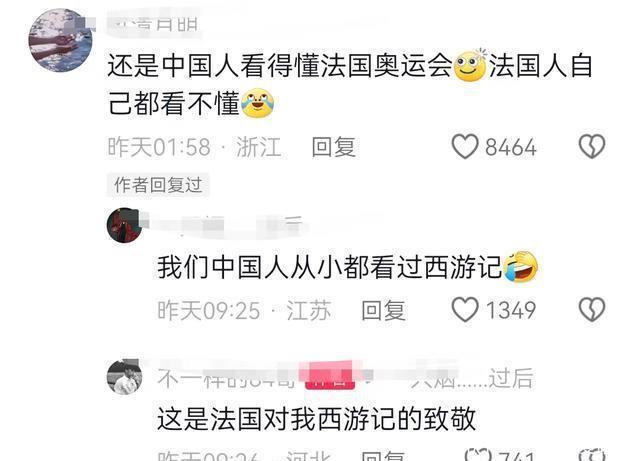Select comment text 这是法国对我西游记的致敬

coord(317,419)
